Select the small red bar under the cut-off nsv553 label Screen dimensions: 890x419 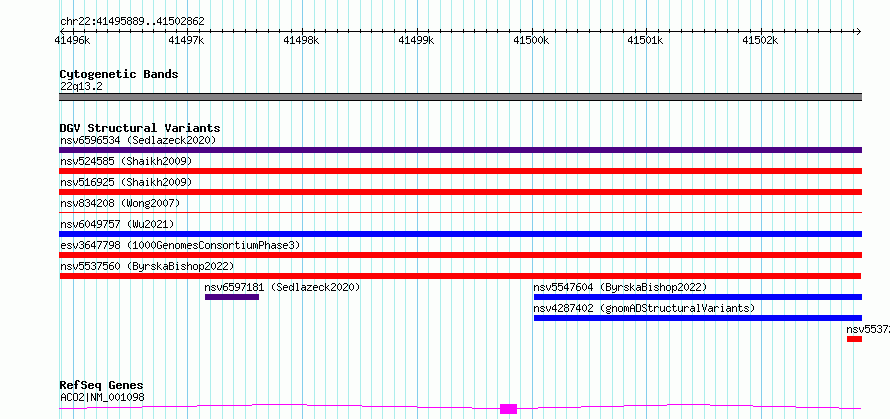point(854,339)
